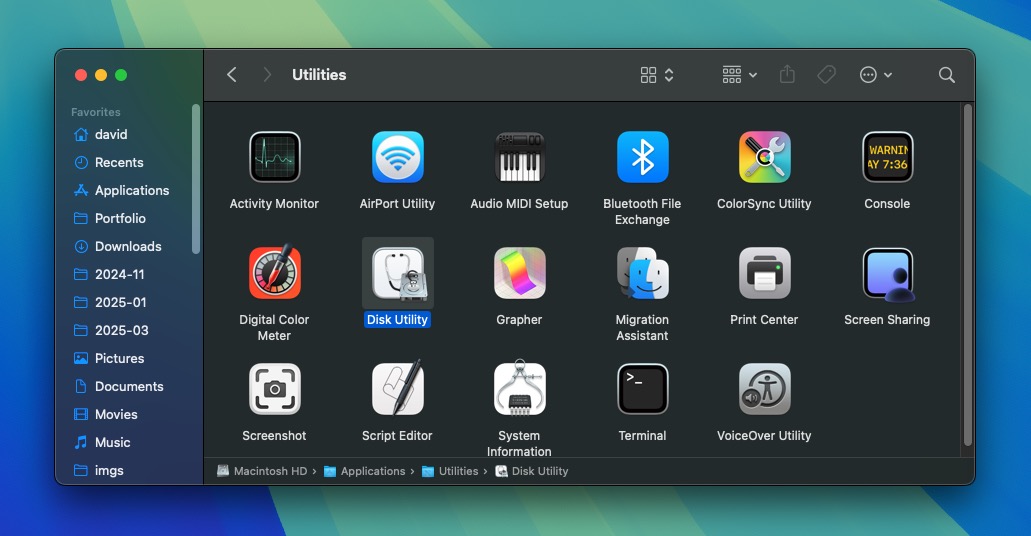This screenshot has width=1031, height=536.
Task: Pick the VoiceOver Utility icon
Action: [x=764, y=389]
